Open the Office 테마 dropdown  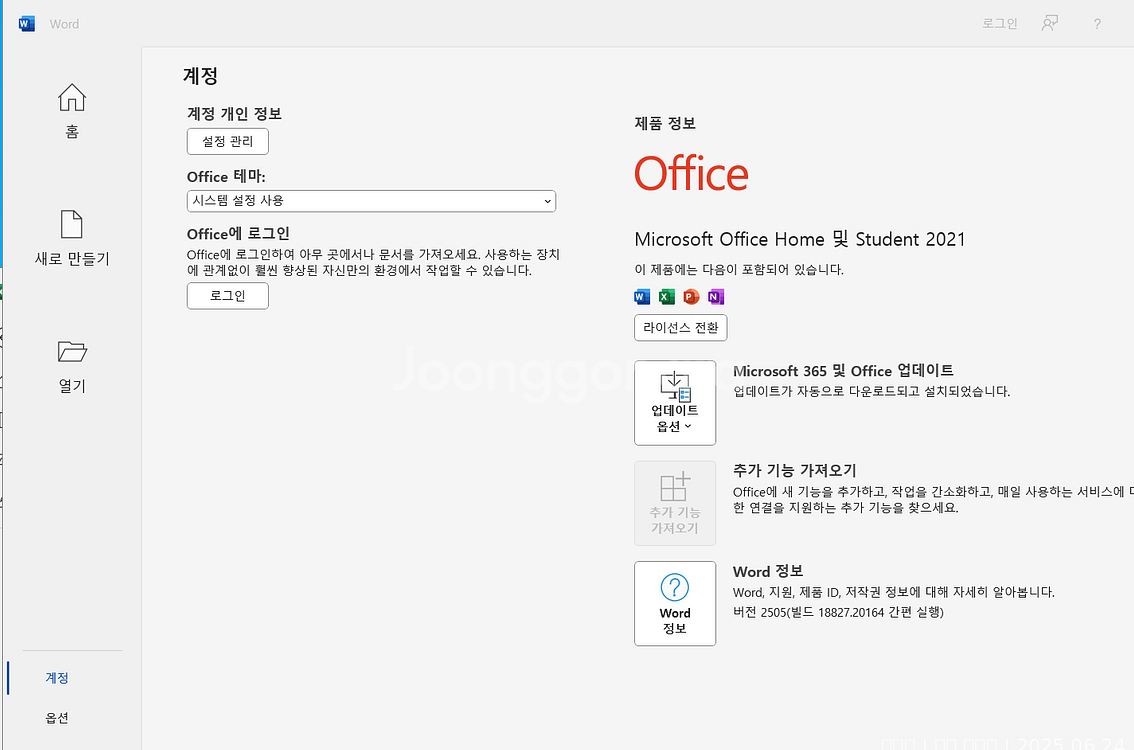coord(371,201)
